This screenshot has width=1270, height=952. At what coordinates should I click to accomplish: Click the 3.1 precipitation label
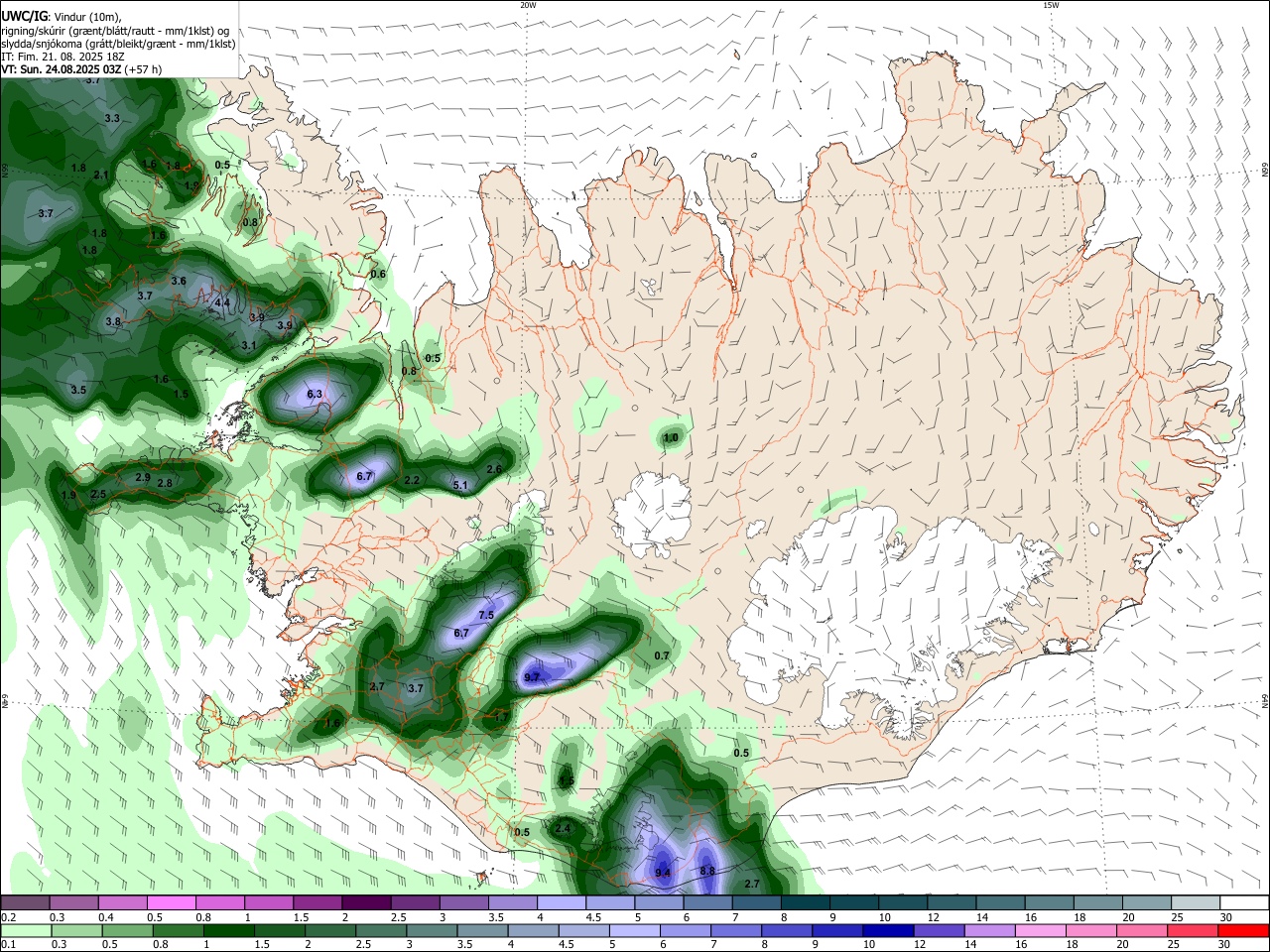(249, 345)
